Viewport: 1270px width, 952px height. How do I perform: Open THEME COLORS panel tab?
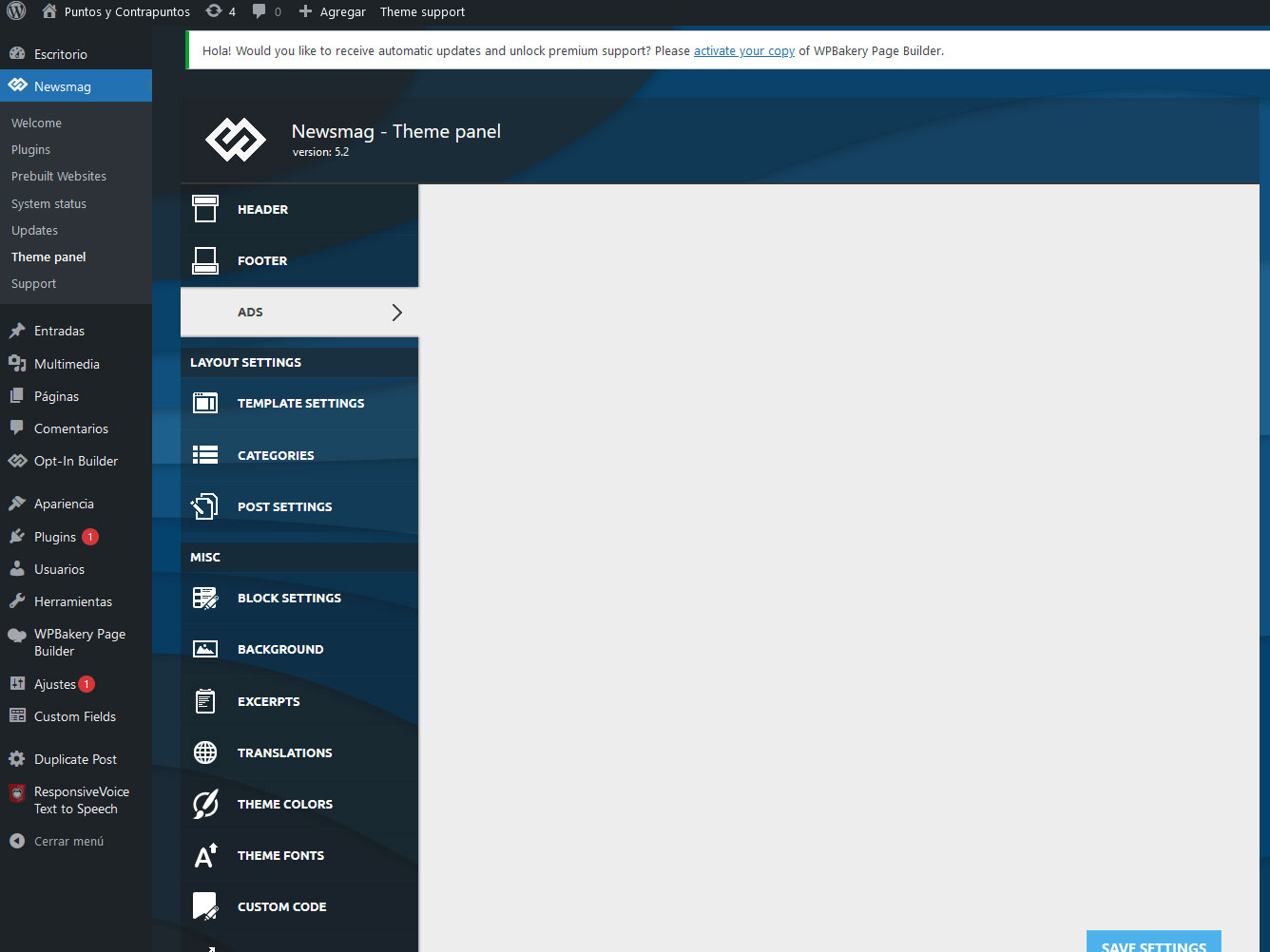tap(299, 804)
